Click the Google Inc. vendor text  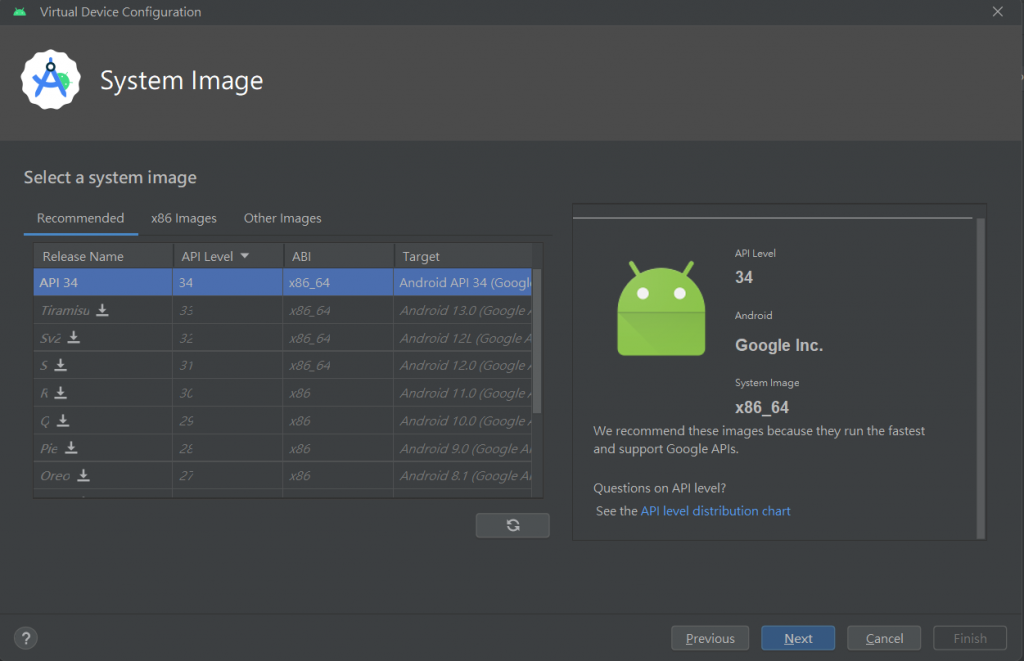tap(779, 345)
